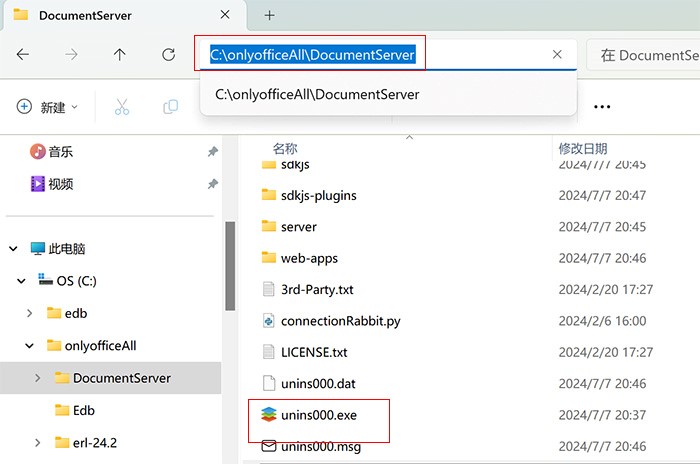Sort by 修改日期 column header

click(x=583, y=148)
